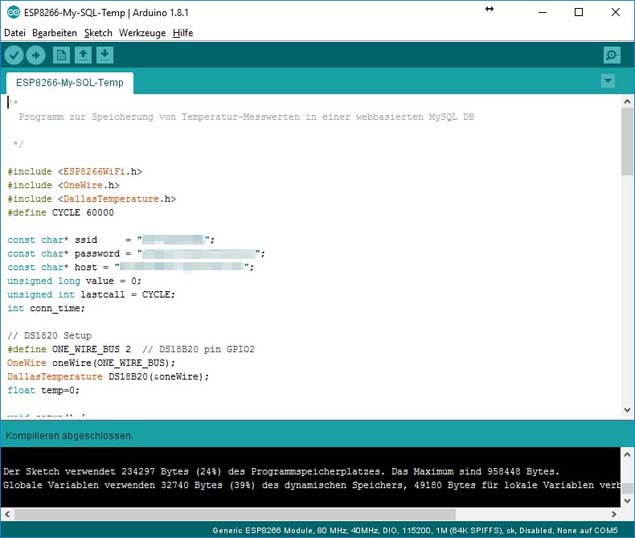Click the Arduino logo in title bar
Image resolution: width=635 pixels, height=538 pixels.
pos(13,12)
